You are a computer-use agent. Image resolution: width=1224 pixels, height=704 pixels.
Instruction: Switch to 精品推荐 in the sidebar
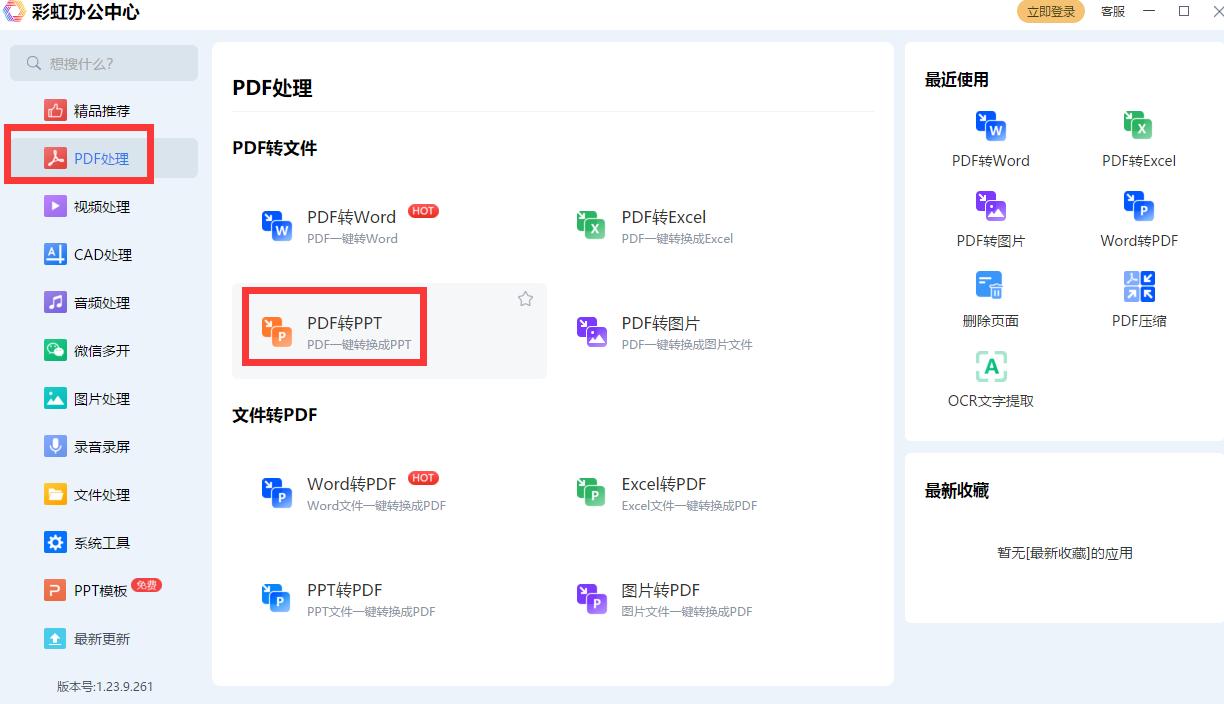click(x=100, y=110)
